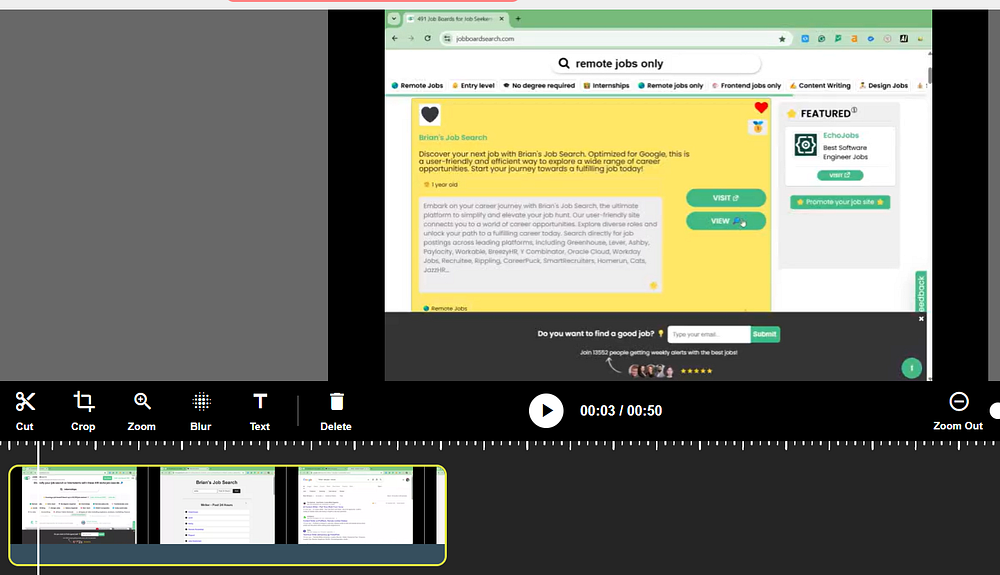Close the email signup banner

pos(921,319)
